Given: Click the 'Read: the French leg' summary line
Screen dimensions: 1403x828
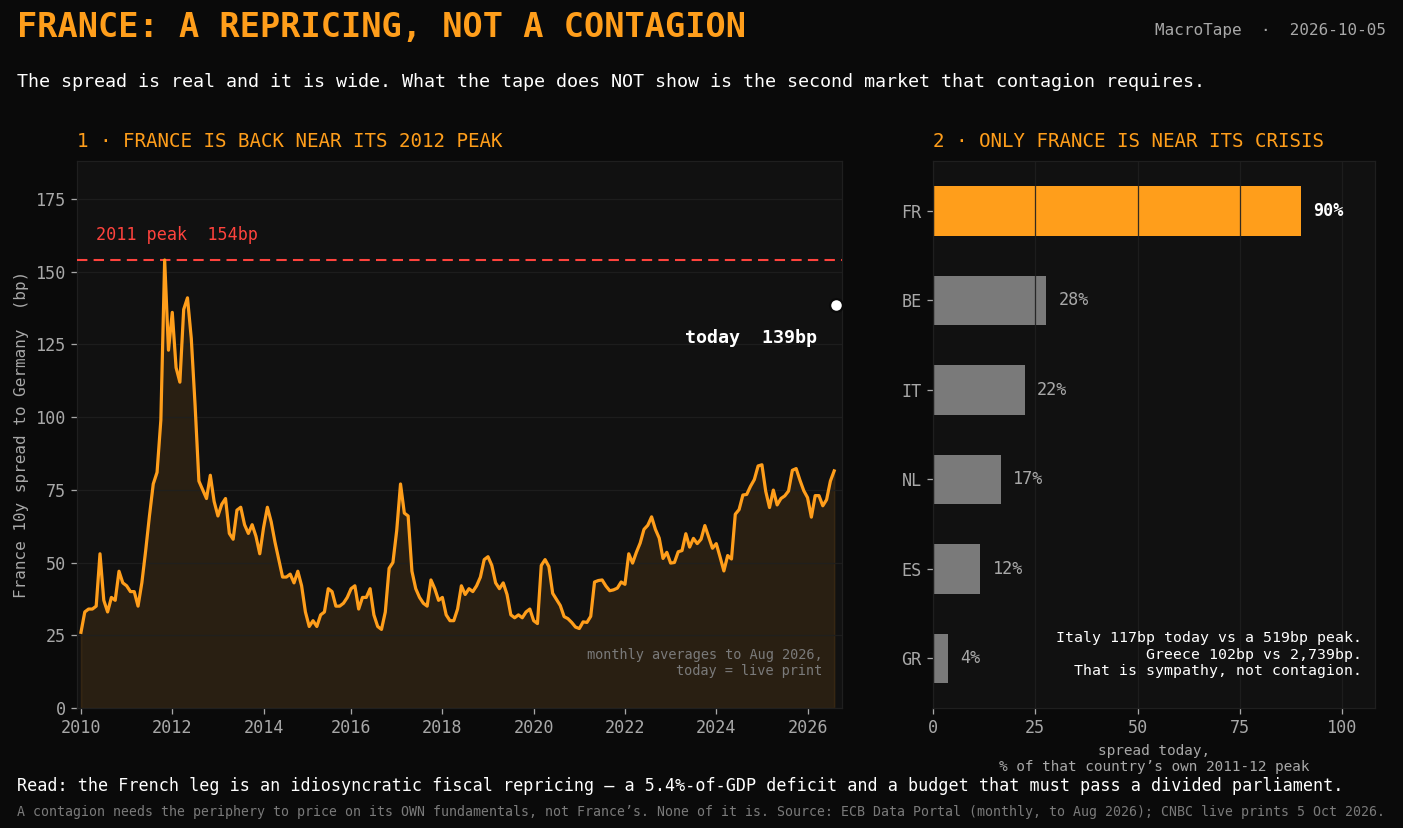Looking at the screenshot, I should (680, 786).
